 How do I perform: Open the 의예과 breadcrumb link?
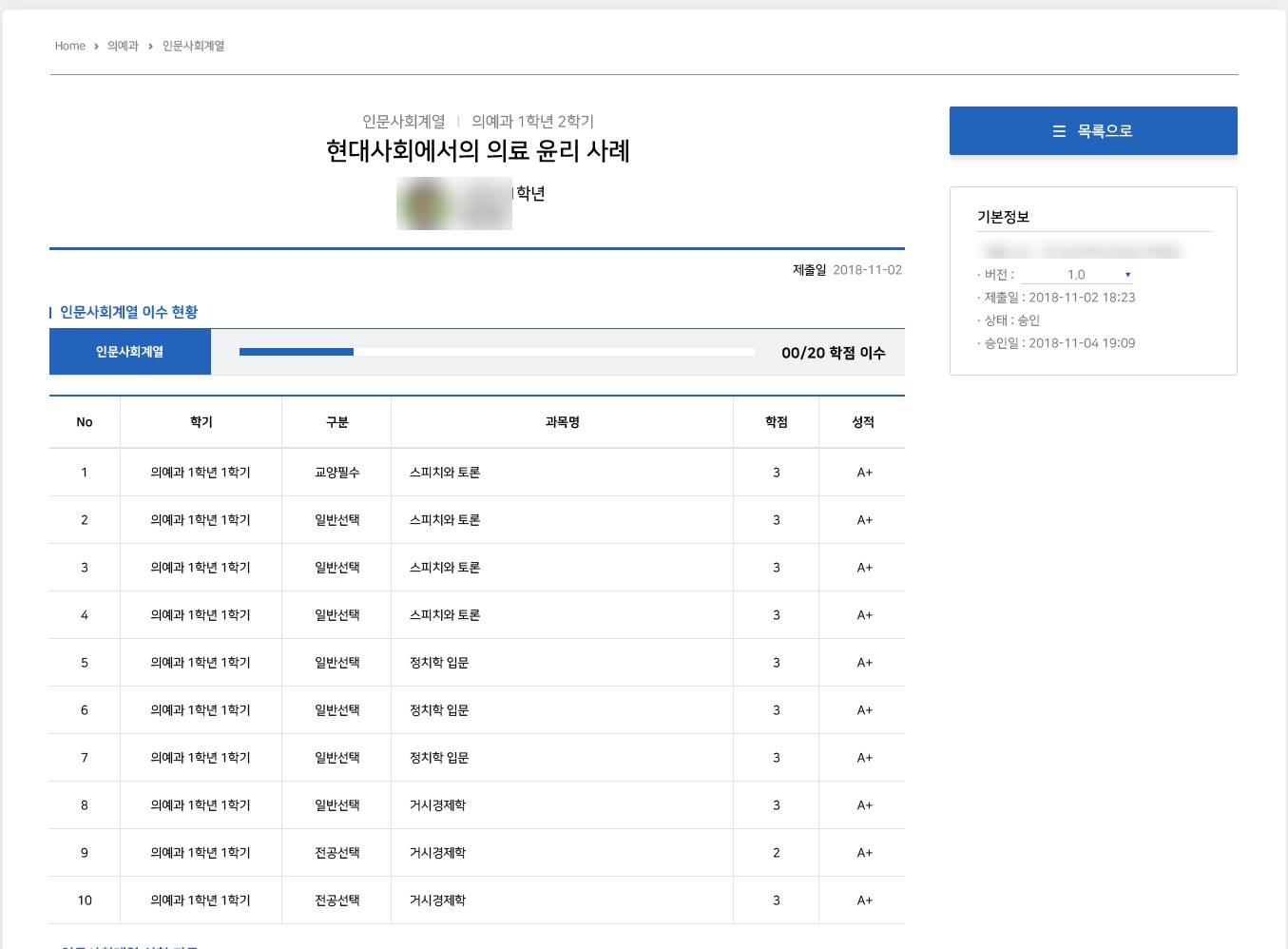click(123, 46)
